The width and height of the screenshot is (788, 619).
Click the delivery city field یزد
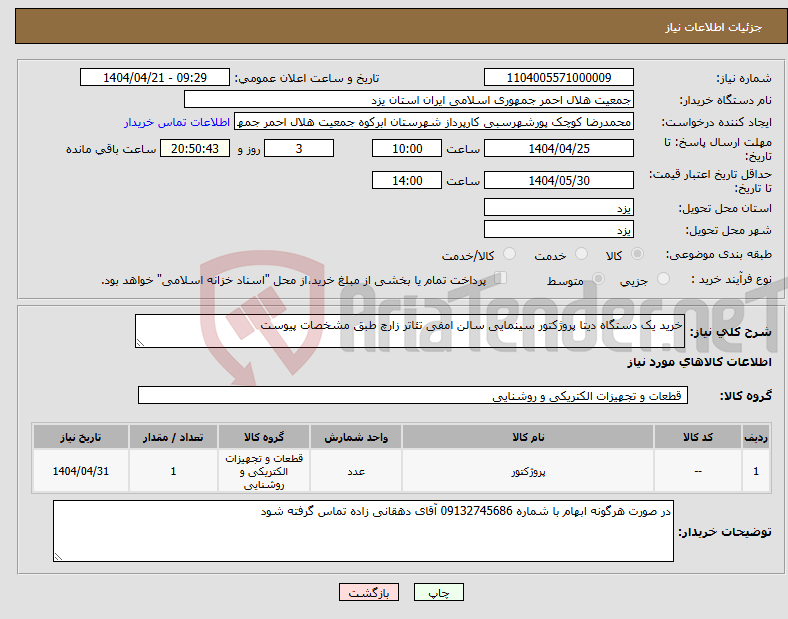pos(558,229)
